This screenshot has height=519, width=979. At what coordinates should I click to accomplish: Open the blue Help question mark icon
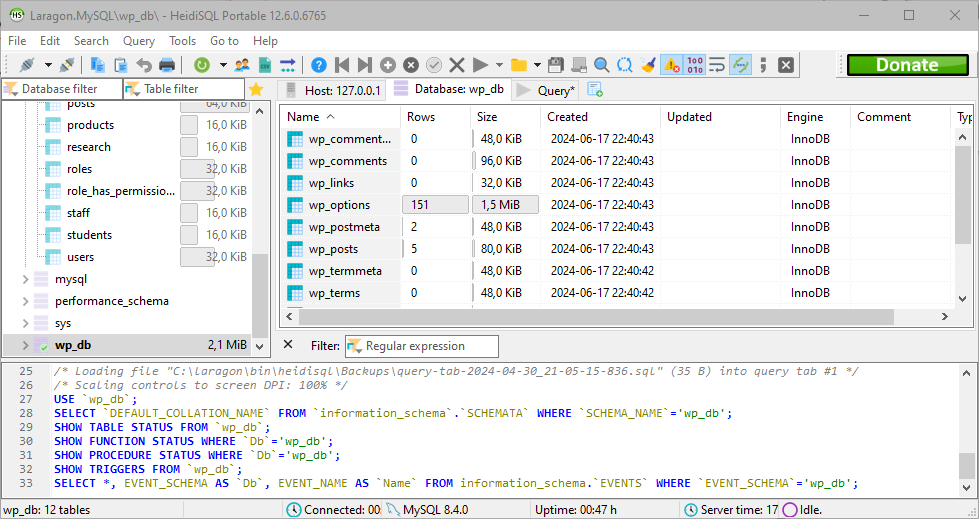point(318,65)
